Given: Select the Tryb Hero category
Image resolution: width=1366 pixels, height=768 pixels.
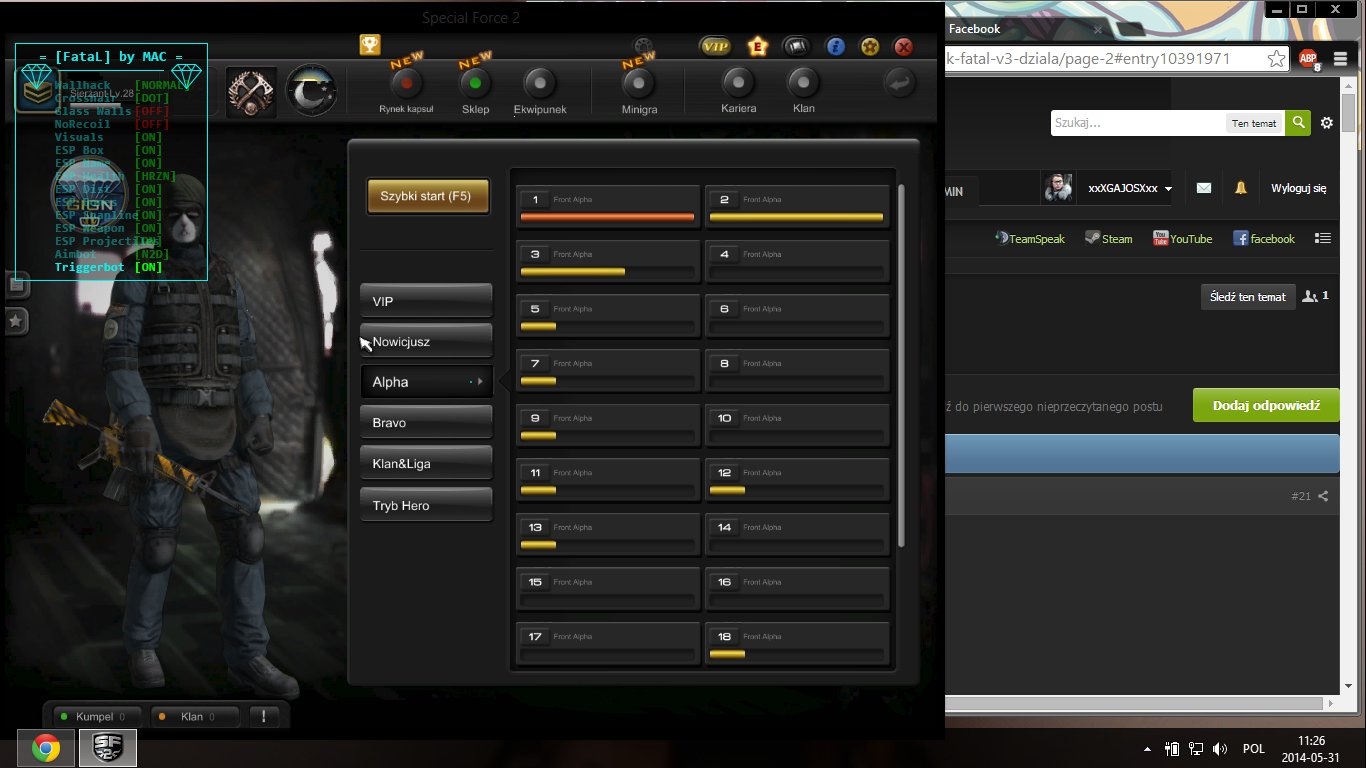Looking at the screenshot, I should 426,505.
